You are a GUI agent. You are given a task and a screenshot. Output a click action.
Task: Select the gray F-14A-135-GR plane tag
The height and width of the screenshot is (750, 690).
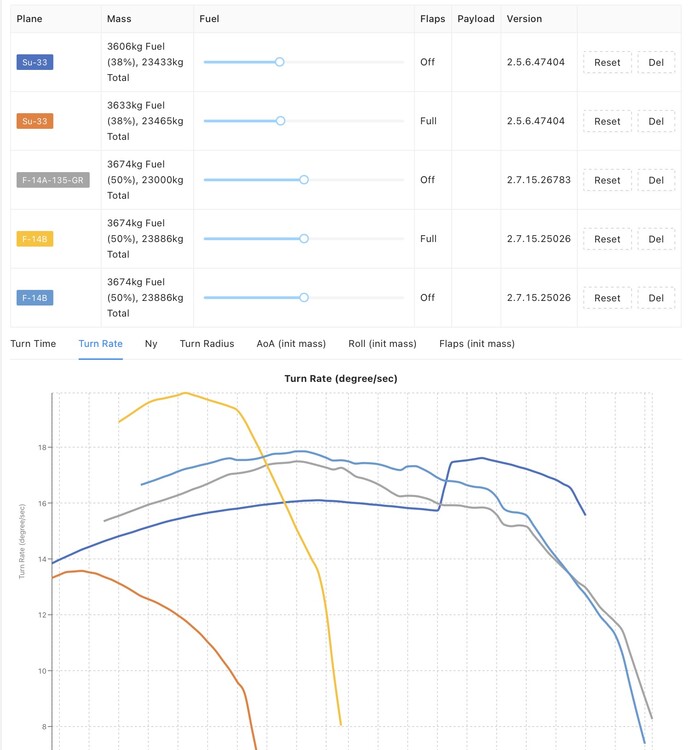tap(53, 180)
